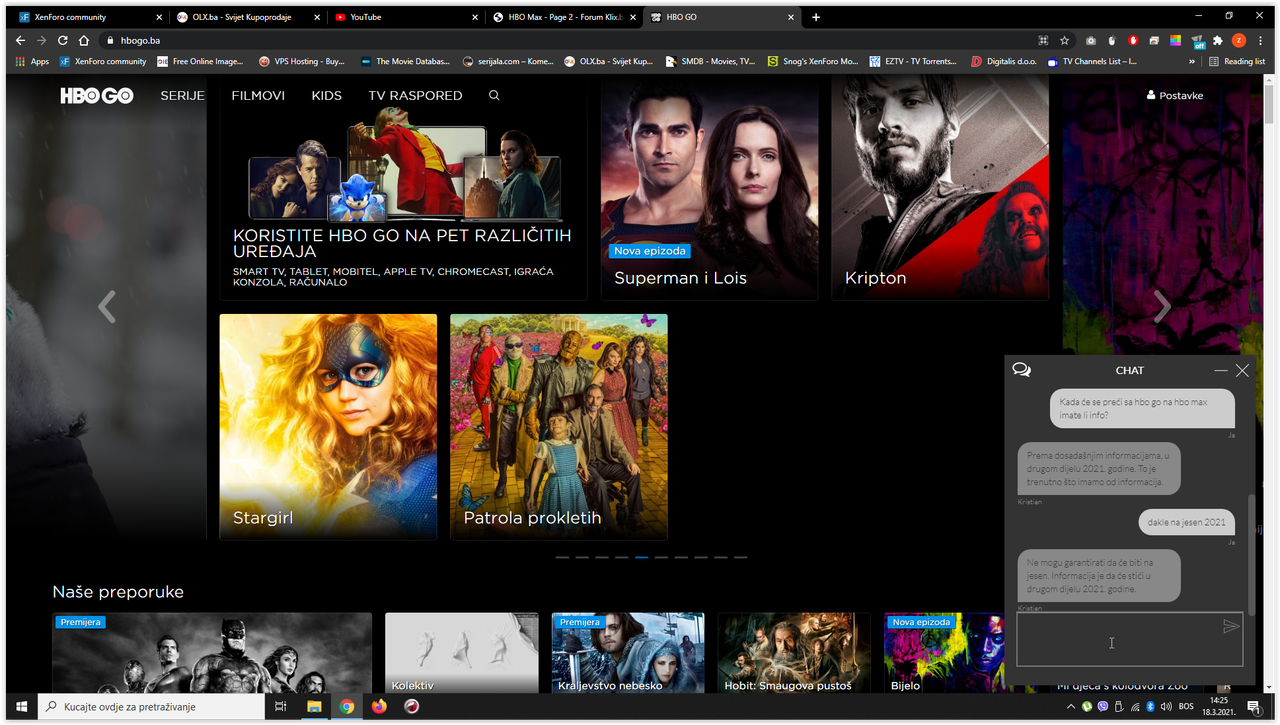This screenshot has height=725, width=1280.
Task: Expand the hidden bookmarks overflow chevron
Action: coord(1192,61)
